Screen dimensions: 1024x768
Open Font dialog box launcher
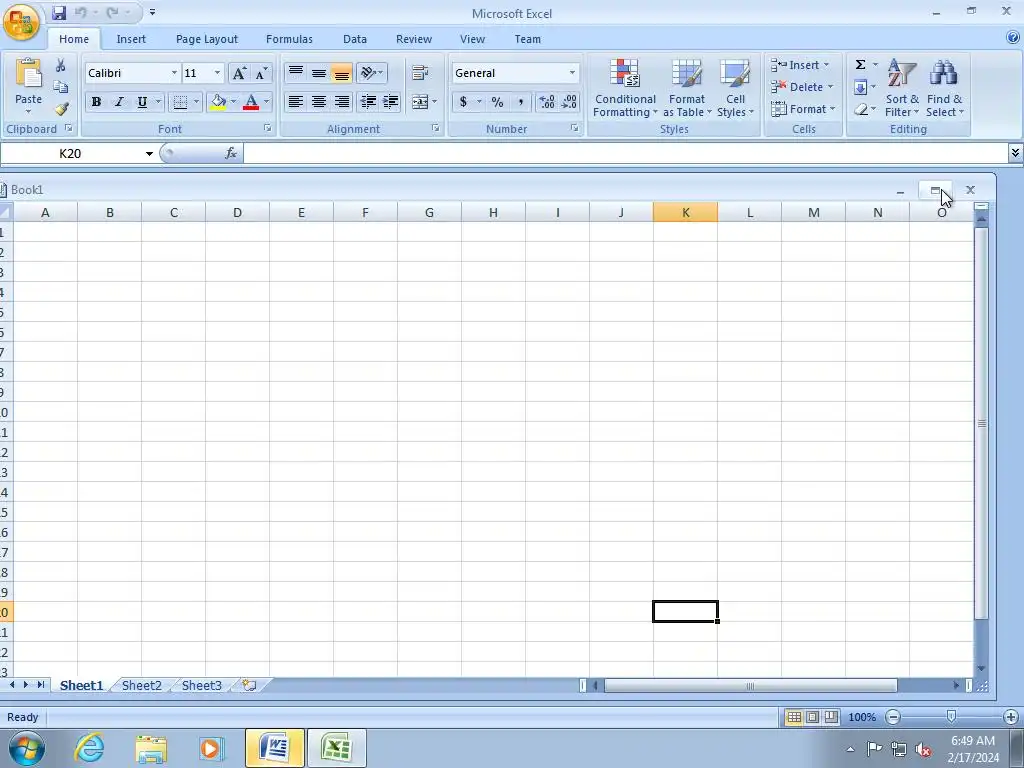pyautogui.click(x=268, y=129)
